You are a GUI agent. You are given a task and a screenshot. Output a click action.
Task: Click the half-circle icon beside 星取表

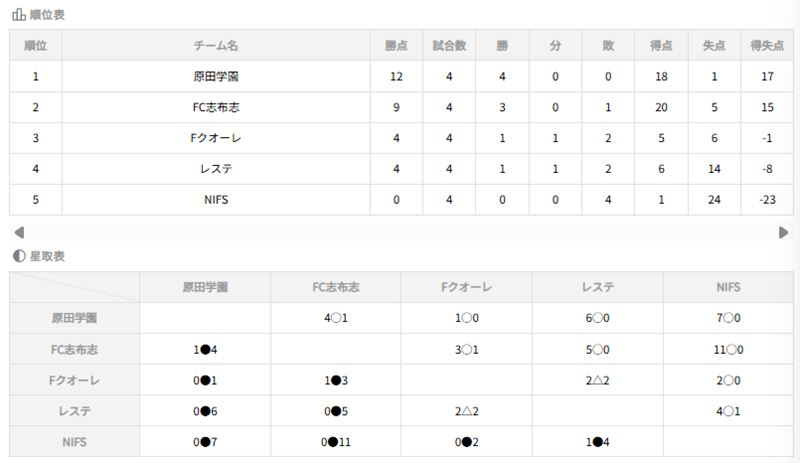click(x=18, y=256)
